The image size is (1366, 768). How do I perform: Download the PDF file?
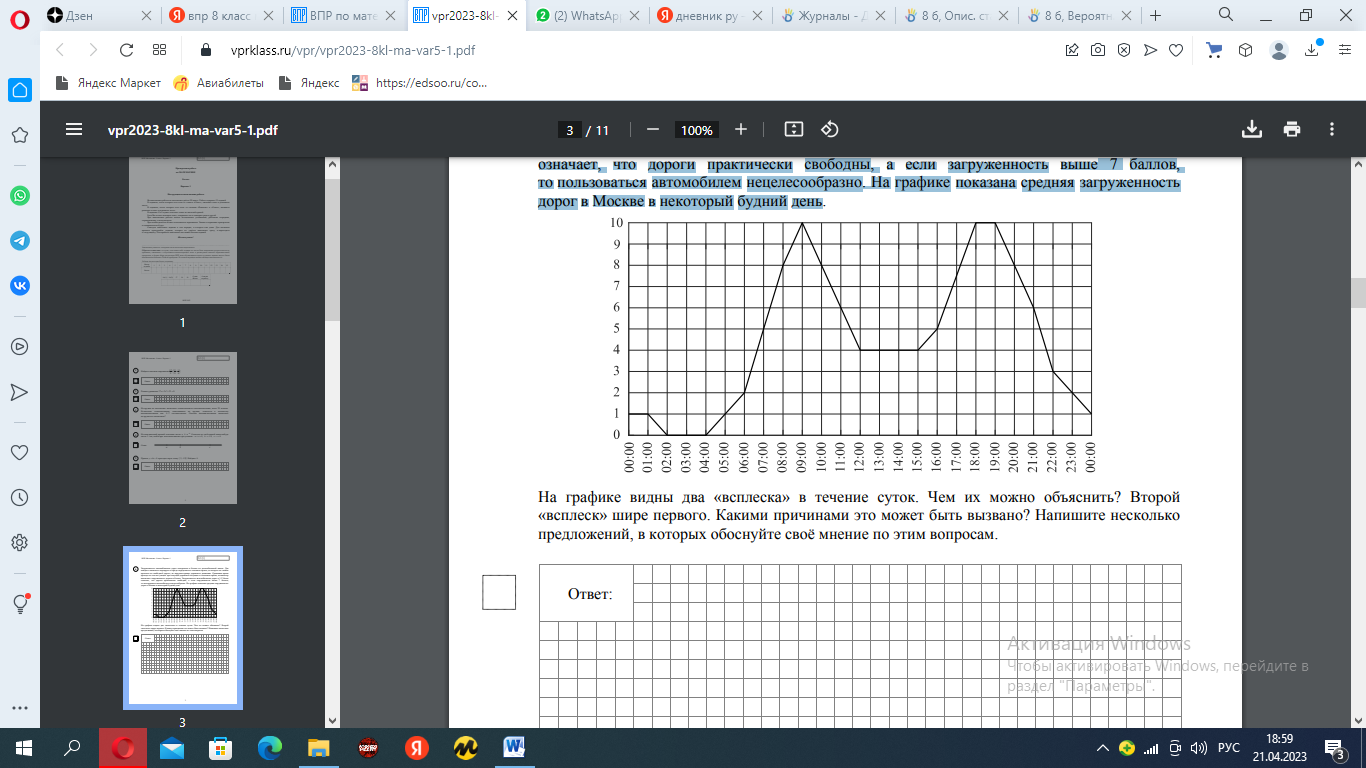1251,129
